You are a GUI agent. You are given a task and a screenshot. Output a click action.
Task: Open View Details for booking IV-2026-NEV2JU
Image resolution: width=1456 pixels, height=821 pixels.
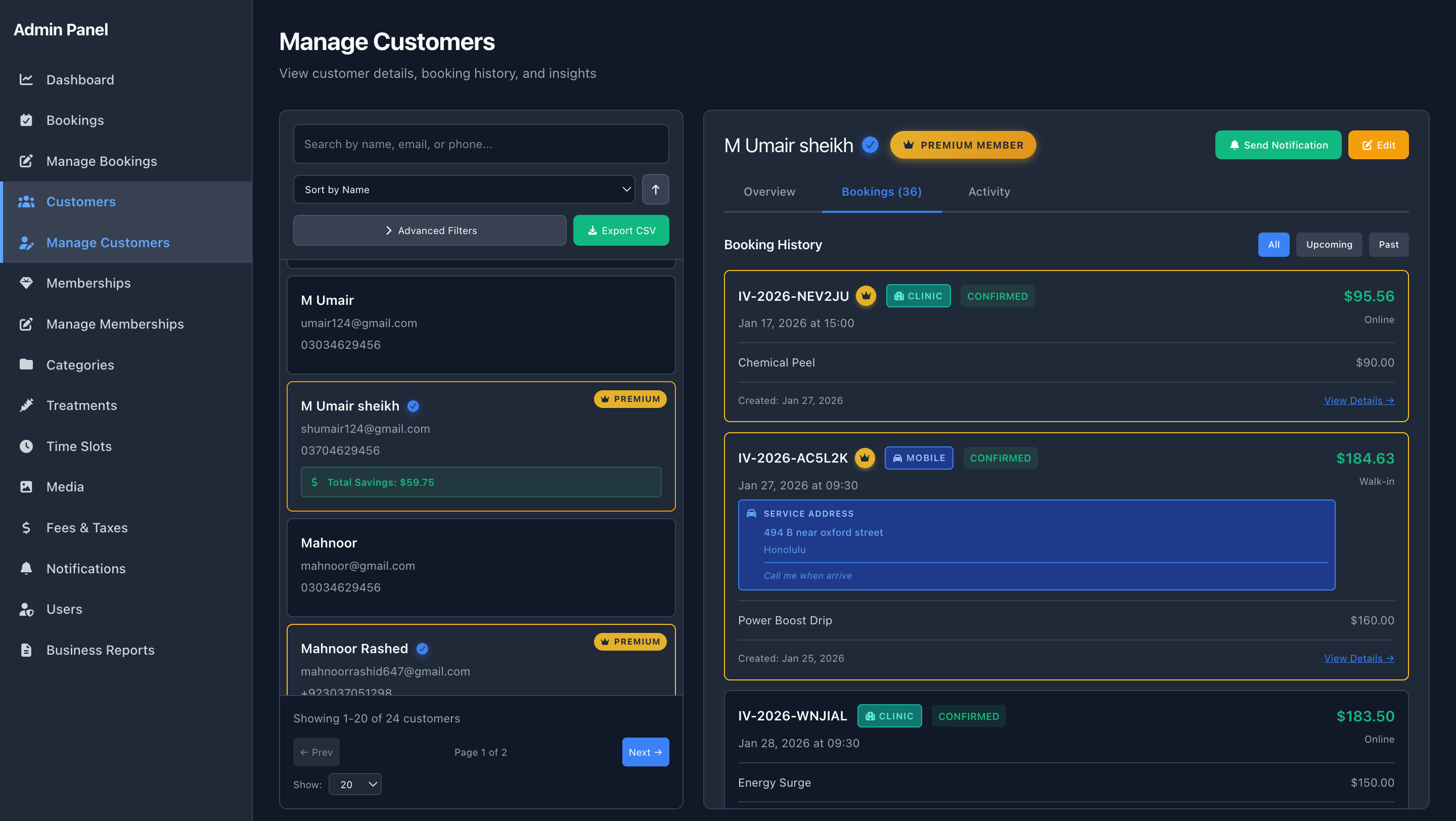[x=1359, y=400]
